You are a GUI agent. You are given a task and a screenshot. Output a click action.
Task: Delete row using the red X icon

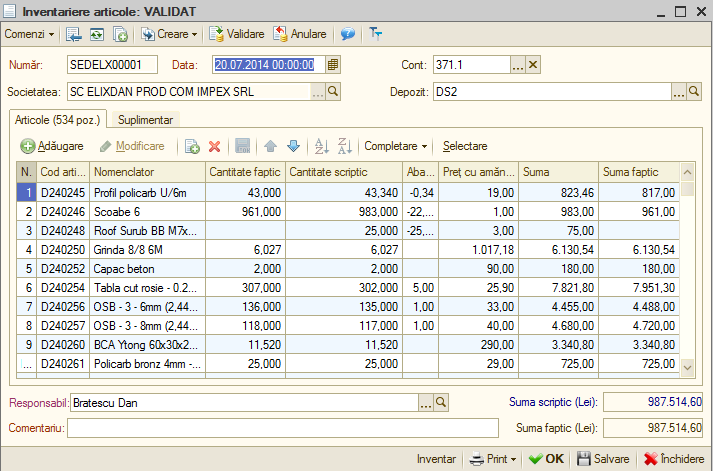coord(214,146)
